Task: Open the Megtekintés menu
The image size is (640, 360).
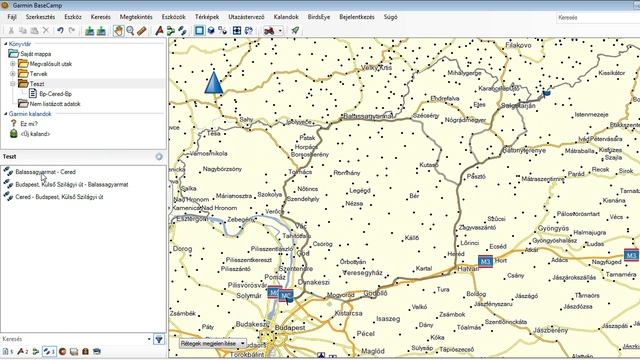Action: 136,17
